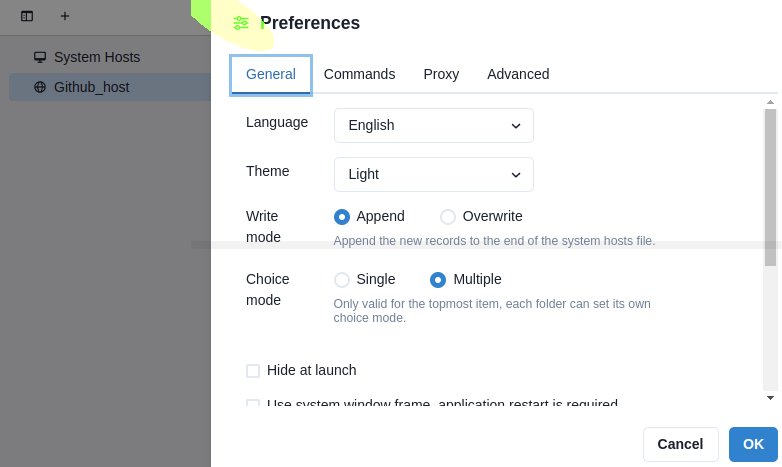Confirm preferences with OK button
The image size is (782, 467).
coord(753,444)
